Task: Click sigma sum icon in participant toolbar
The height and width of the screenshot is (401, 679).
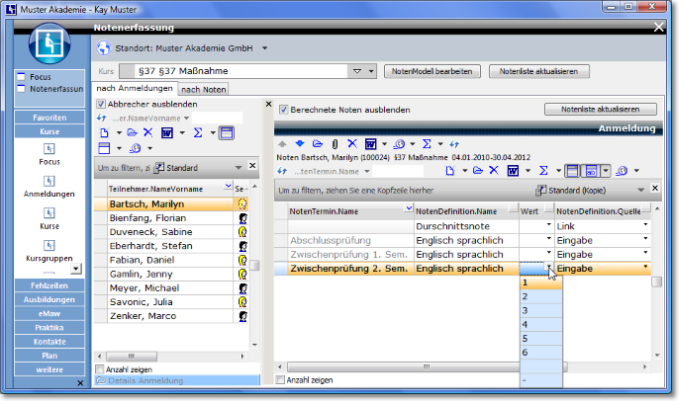Action: (x=198, y=133)
